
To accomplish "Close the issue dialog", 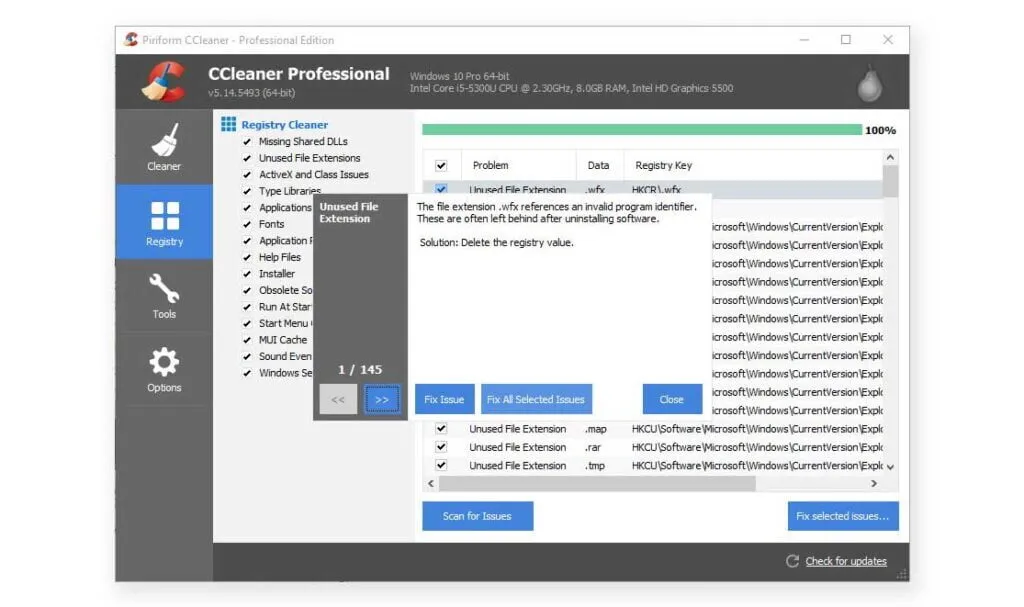I will point(672,399).
